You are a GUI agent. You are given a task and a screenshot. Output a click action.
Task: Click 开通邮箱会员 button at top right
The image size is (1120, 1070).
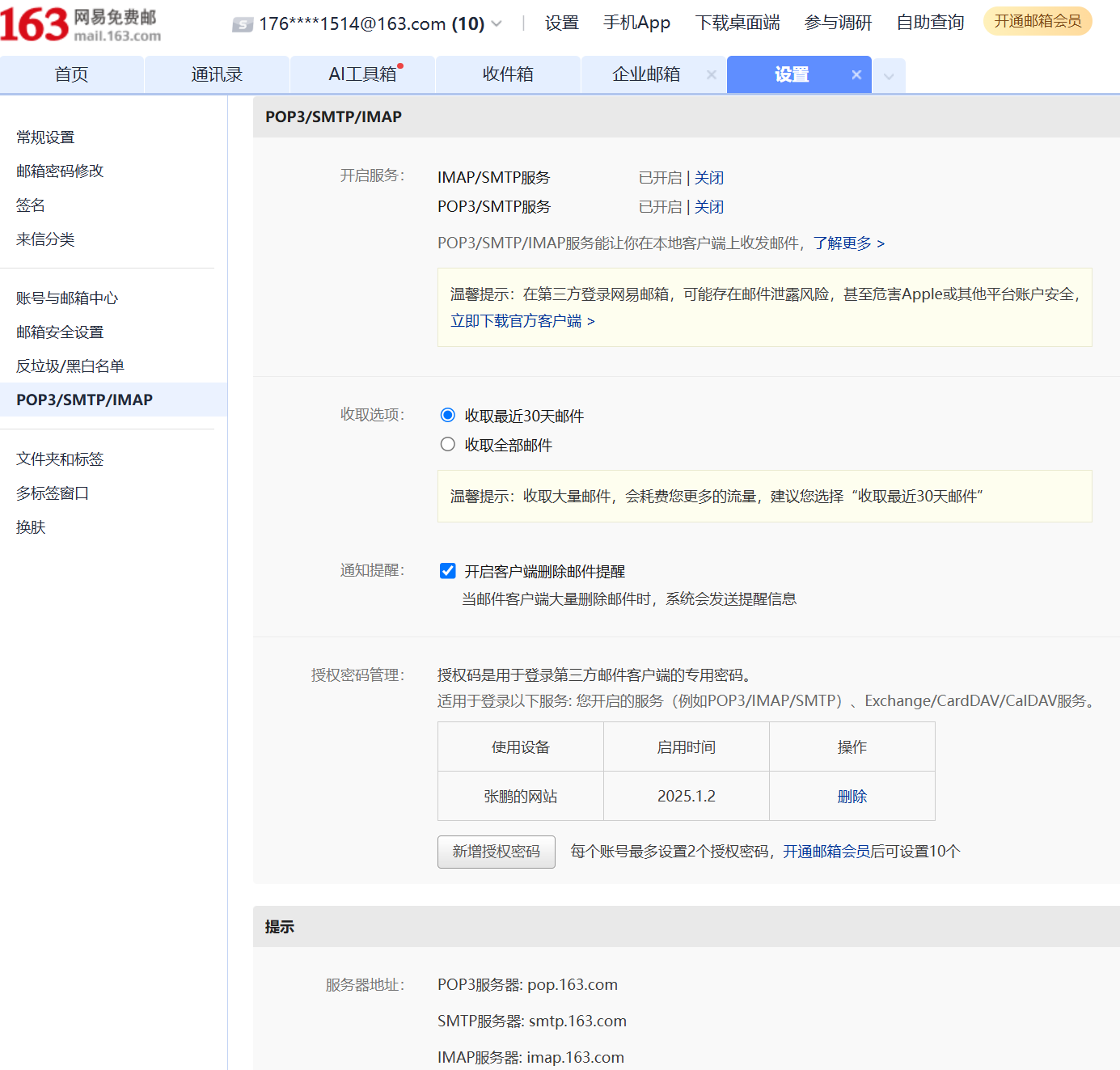click(x=1038, y=21)
